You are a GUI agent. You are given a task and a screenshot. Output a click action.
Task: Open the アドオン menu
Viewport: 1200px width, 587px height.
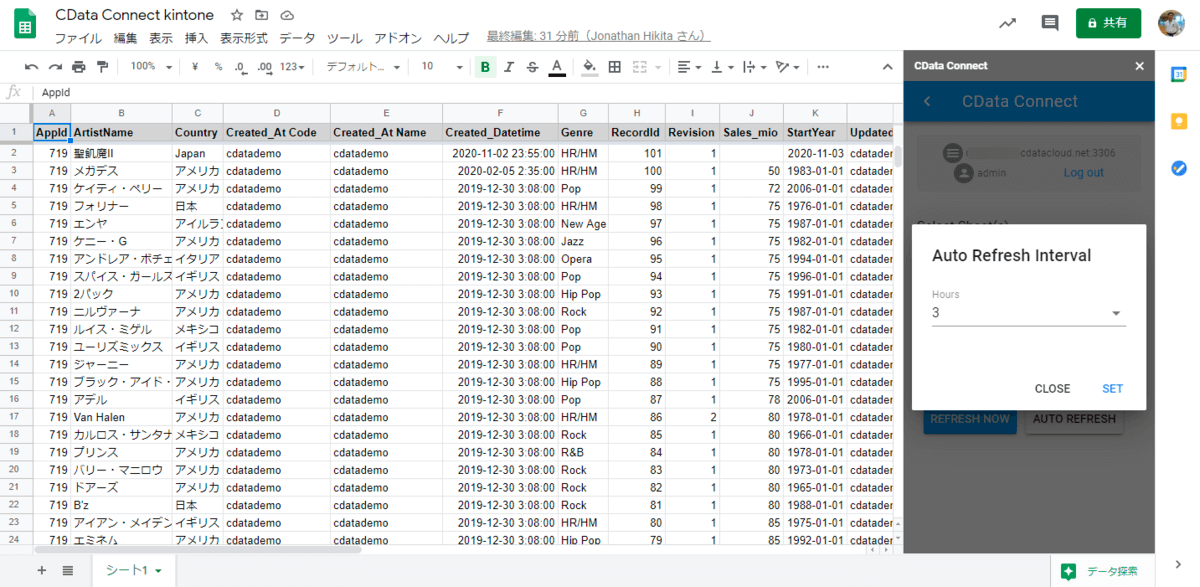[398, 38]
